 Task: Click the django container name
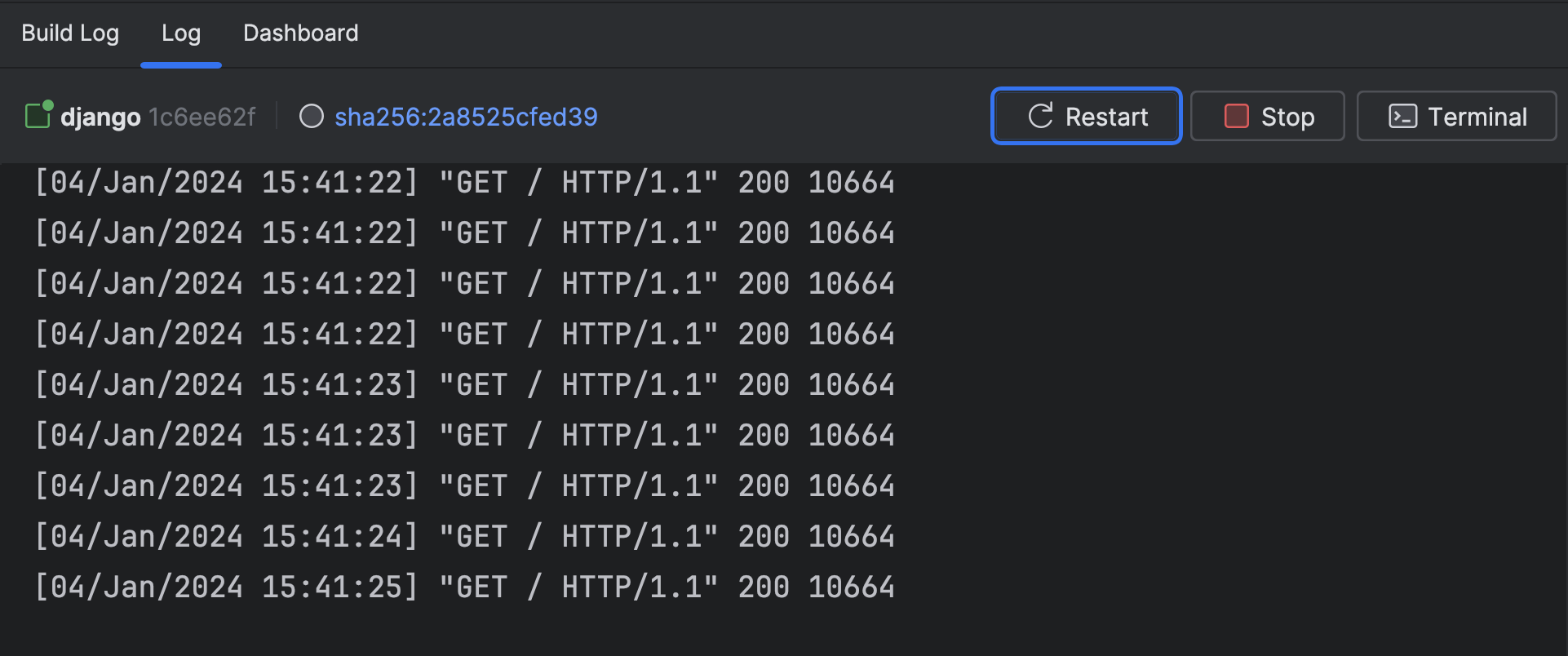[x=100, y=117]
